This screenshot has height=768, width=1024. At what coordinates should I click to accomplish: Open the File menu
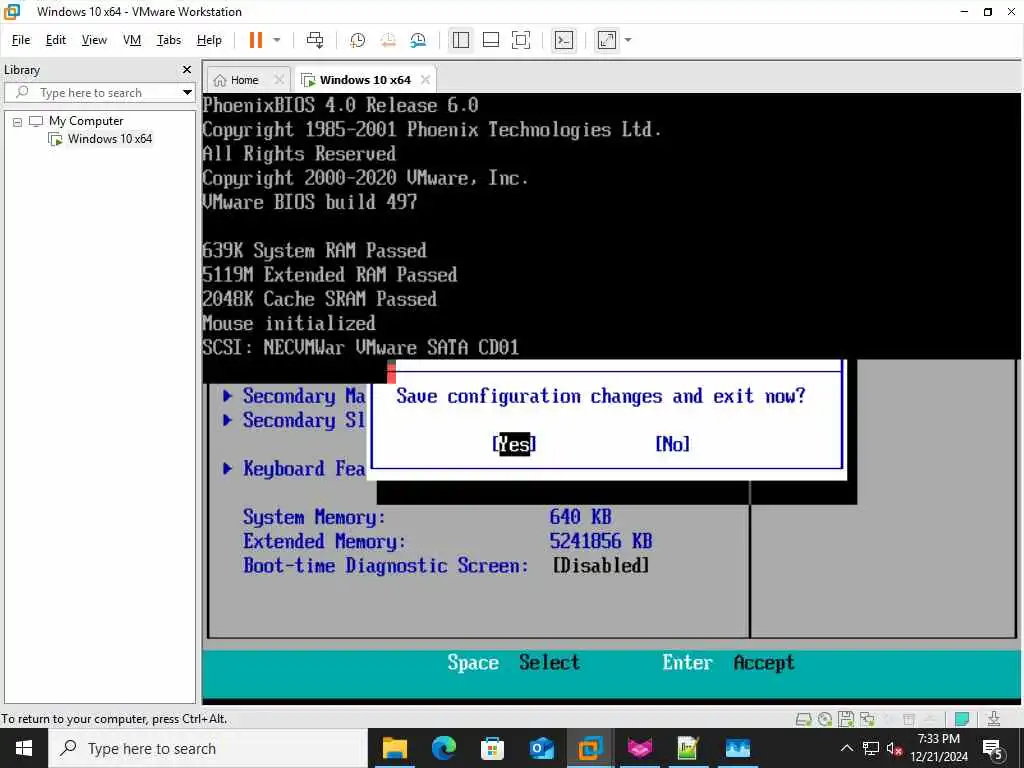point(21,40)
